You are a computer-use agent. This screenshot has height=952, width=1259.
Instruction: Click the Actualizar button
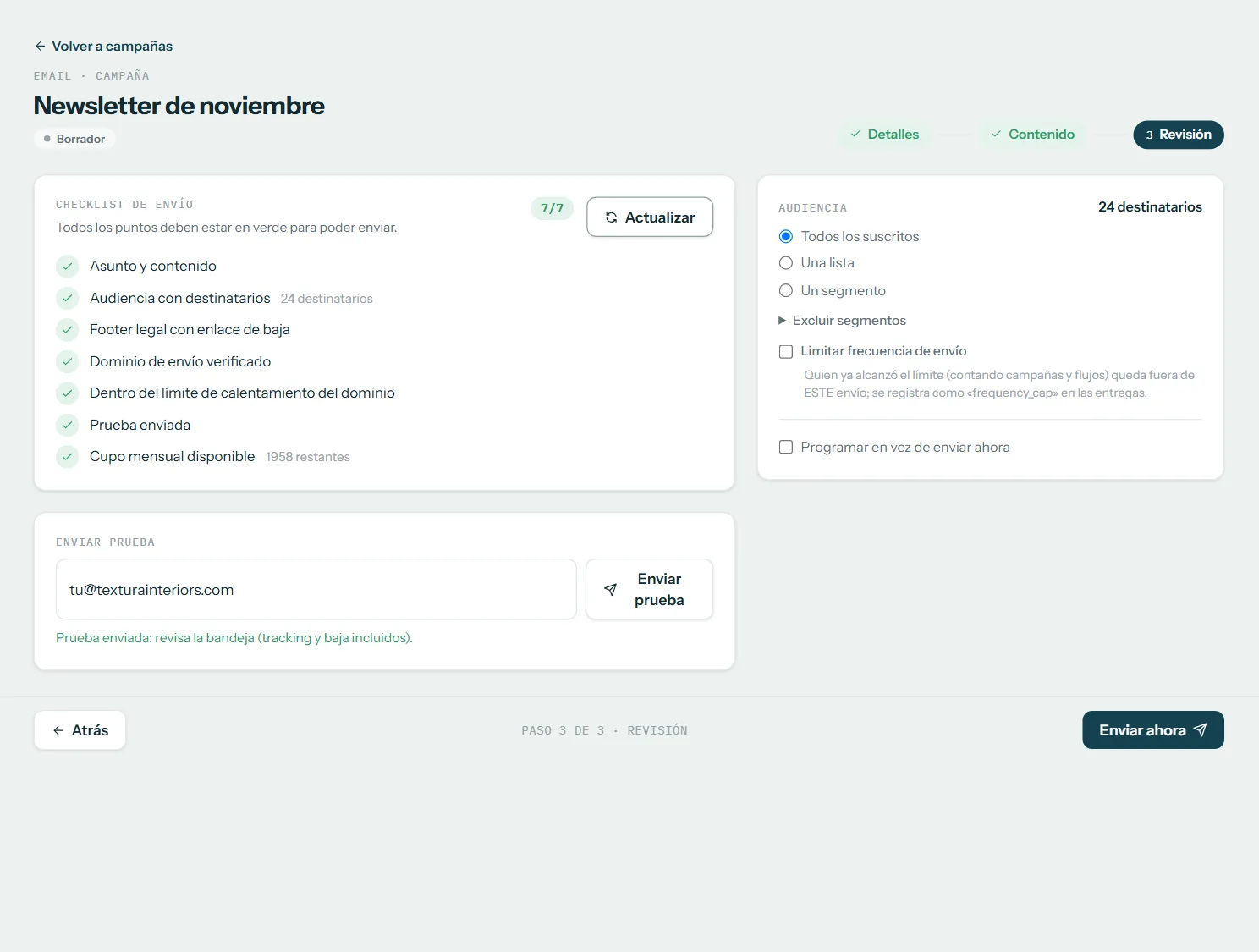point(650,217)
